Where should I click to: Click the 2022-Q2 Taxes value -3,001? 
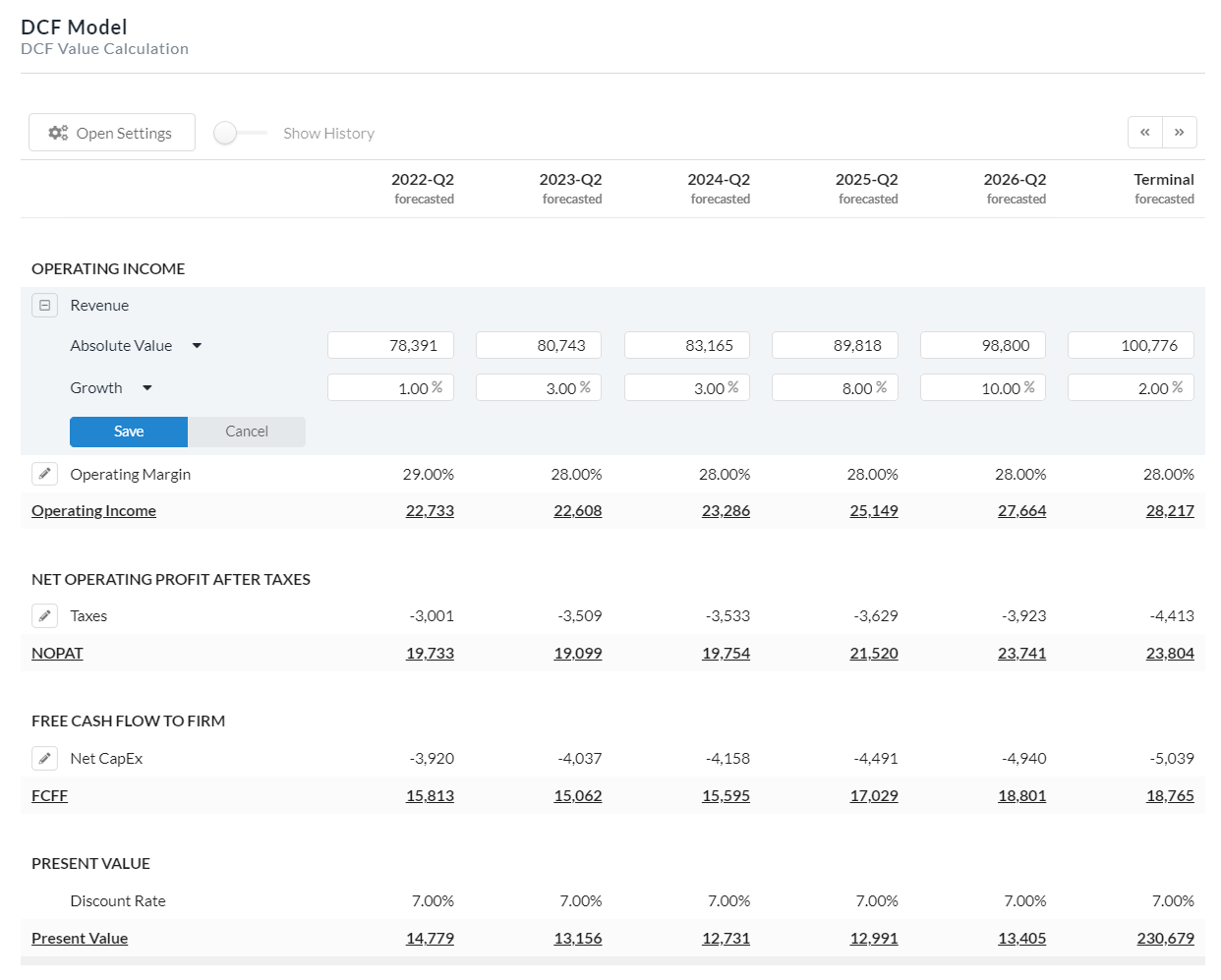(432, 615)
